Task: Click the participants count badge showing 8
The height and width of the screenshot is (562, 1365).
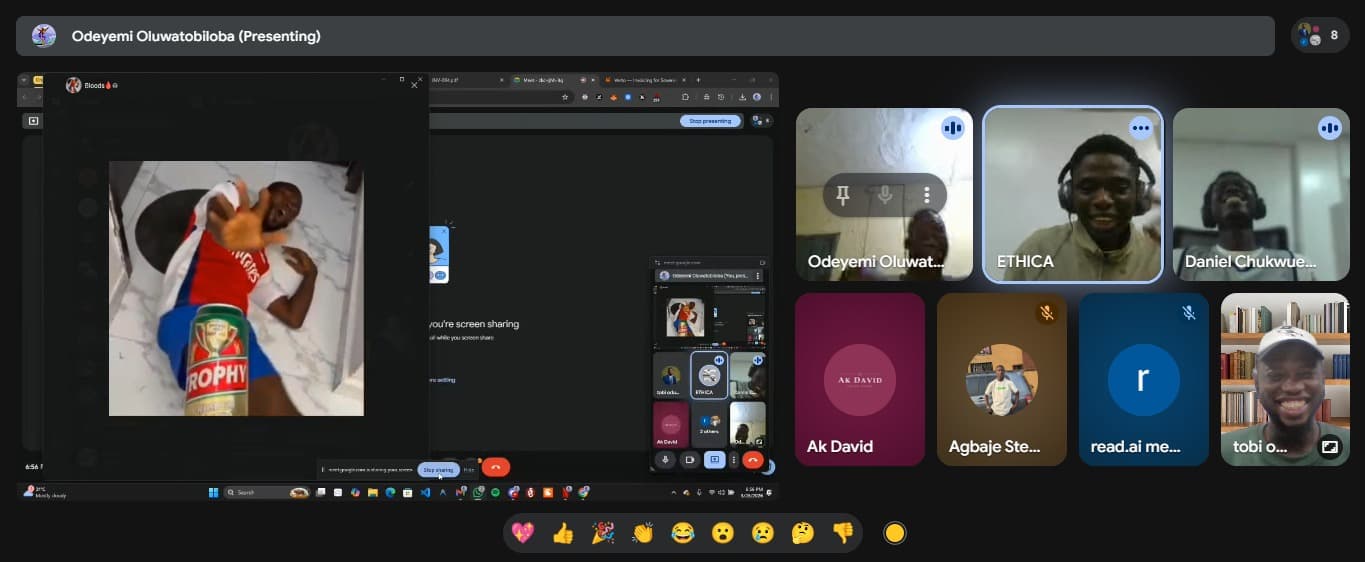Action: [1320, 35]
